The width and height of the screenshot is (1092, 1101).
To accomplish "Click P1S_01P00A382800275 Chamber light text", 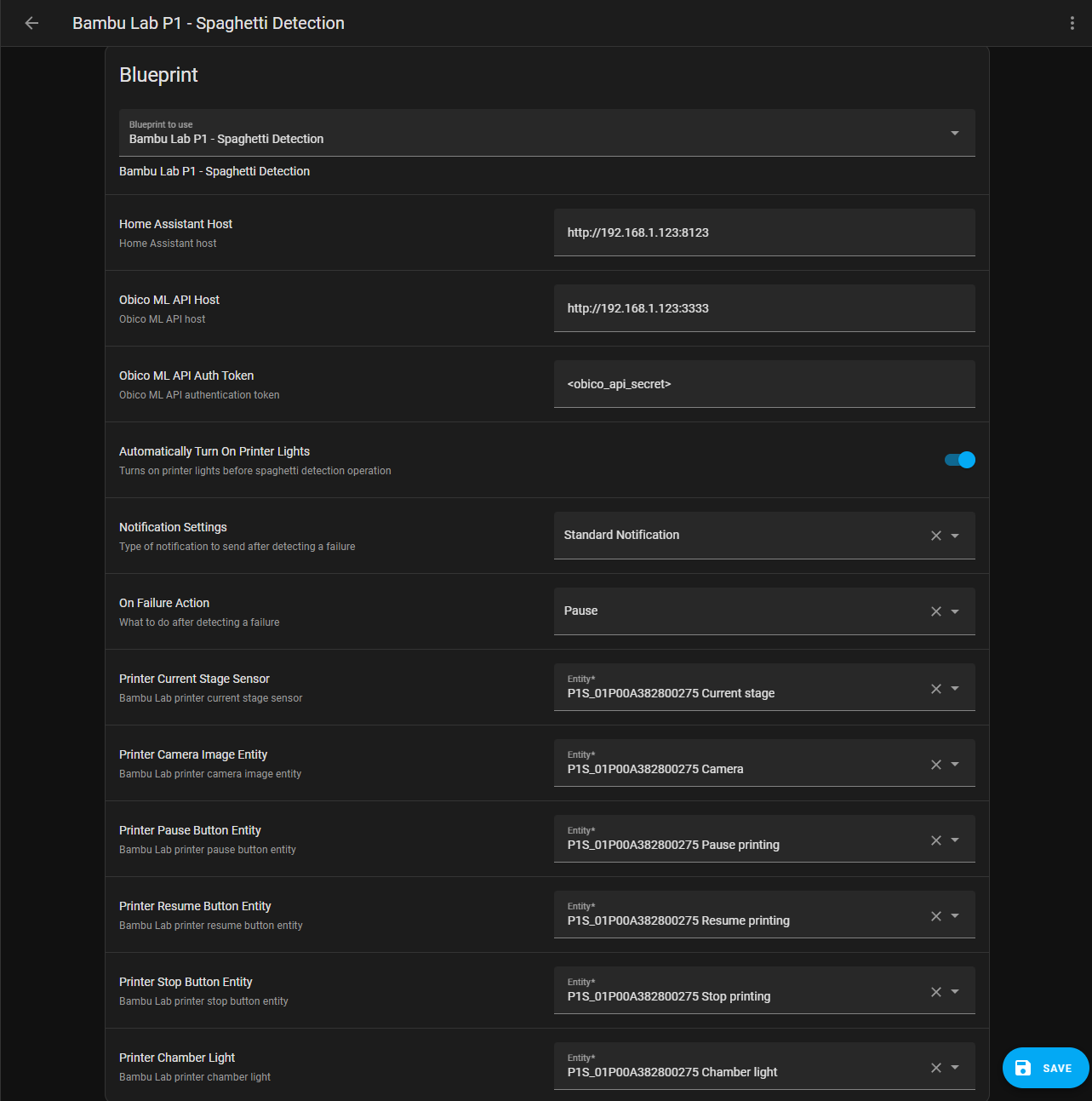I will click(x=672, y=1072).
